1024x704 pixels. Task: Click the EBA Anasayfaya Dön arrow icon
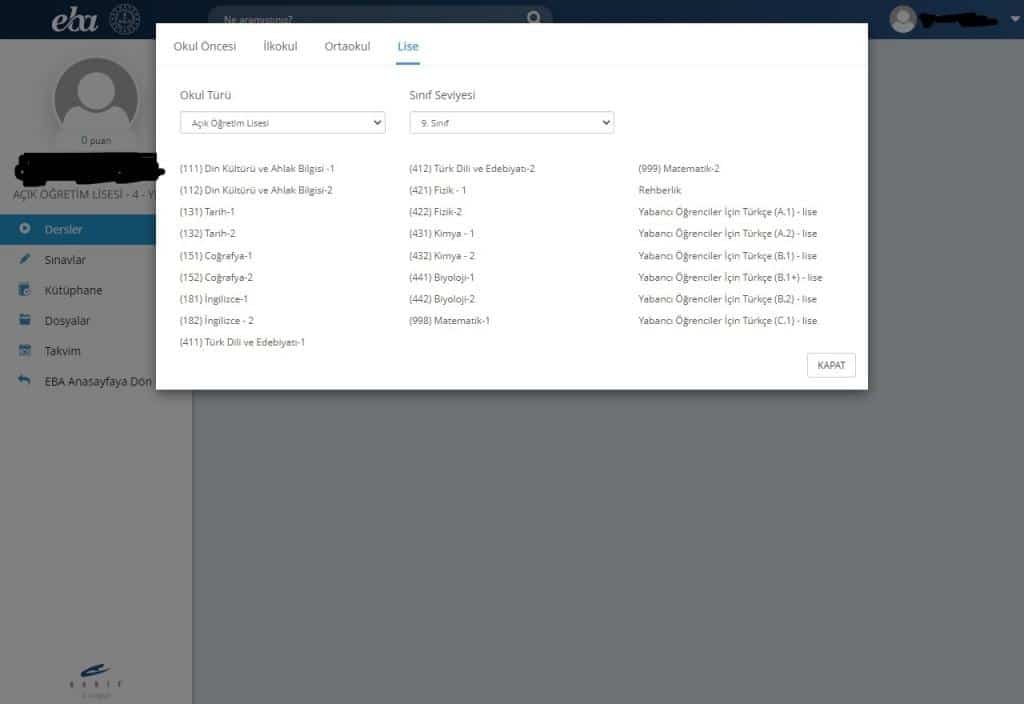tap(25, 381)
